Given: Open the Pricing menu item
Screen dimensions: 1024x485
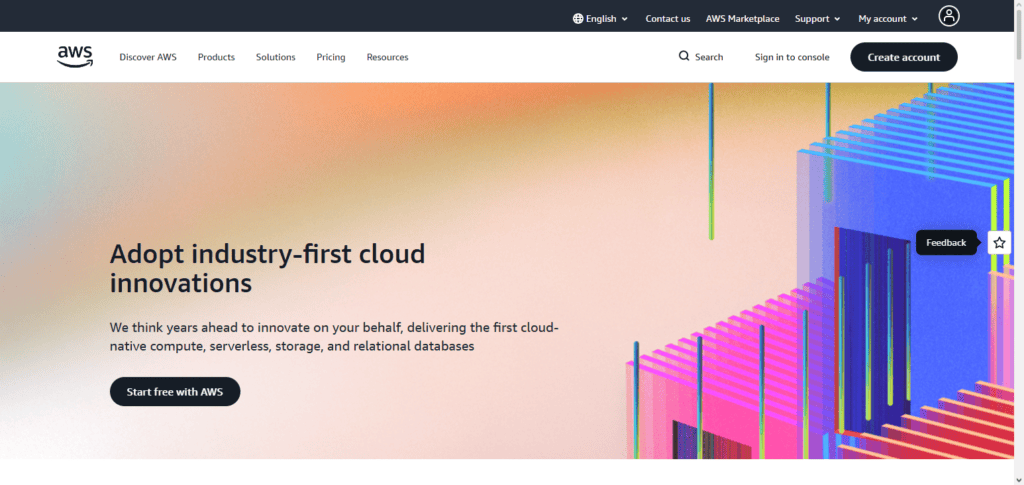Looking at the screenshot, I should 330,57.
